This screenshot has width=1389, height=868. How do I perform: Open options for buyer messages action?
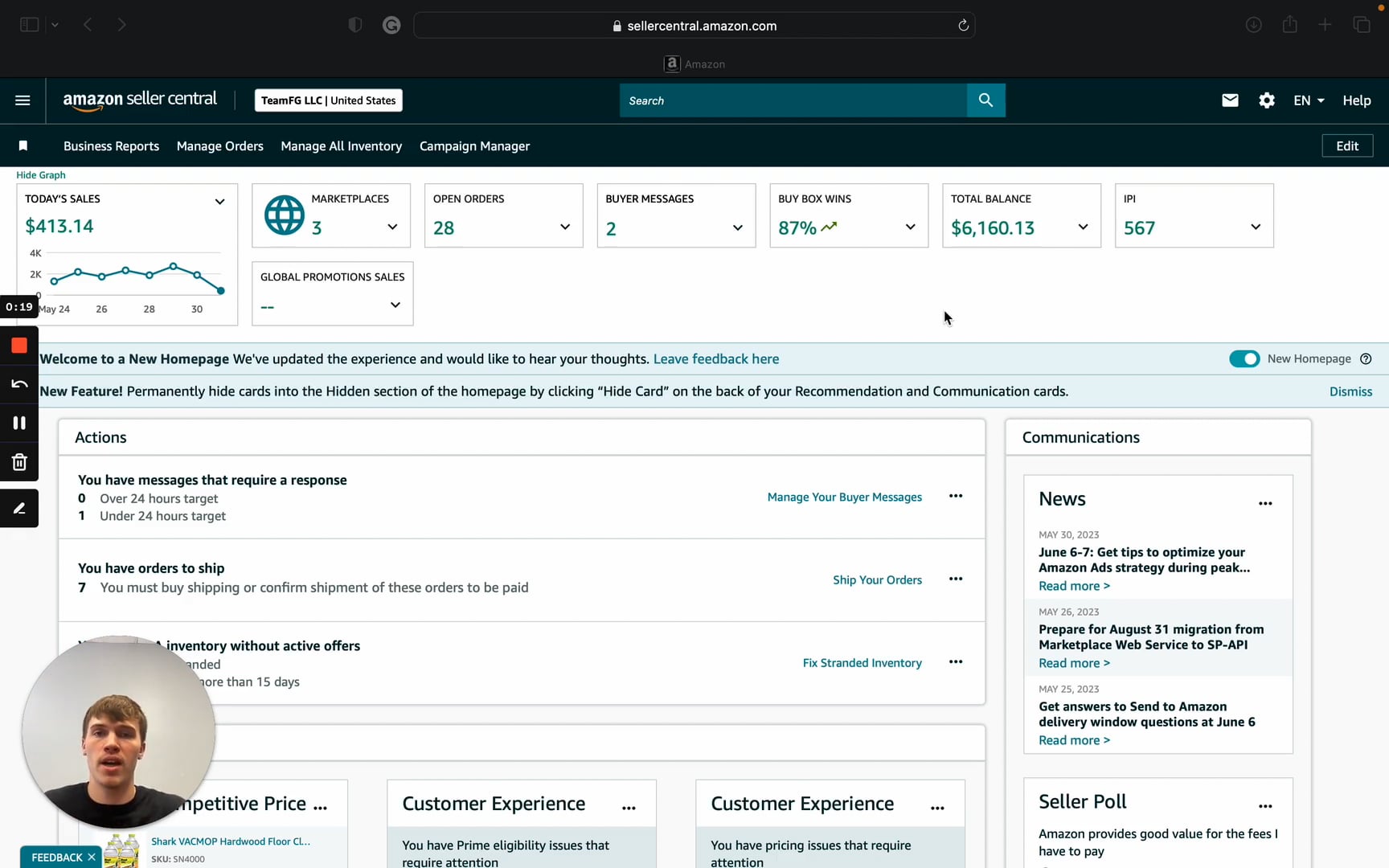(x=956, y=496)
